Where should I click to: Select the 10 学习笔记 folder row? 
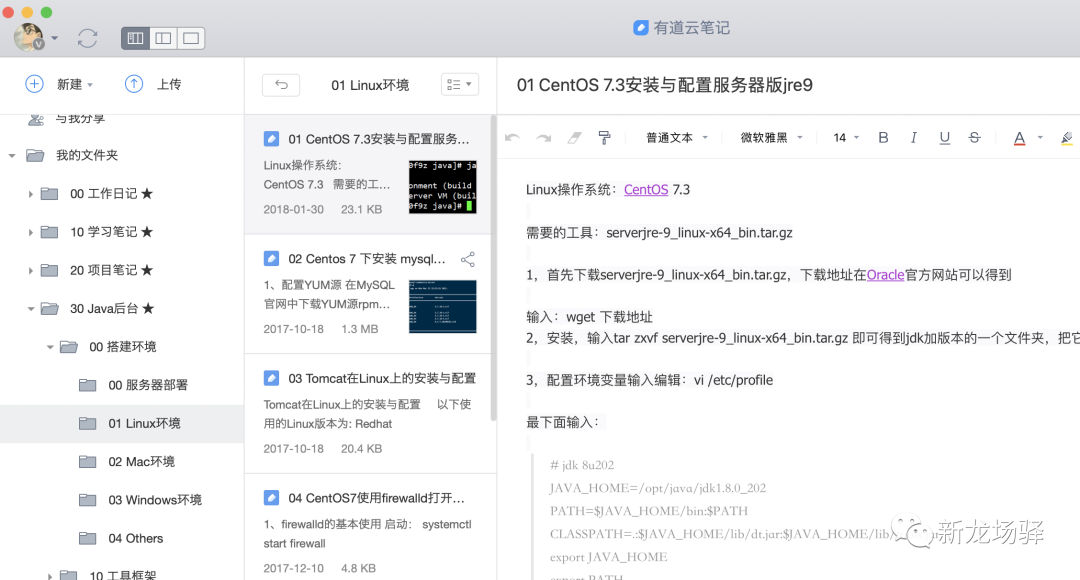pyautogui.click(x=122, y=232)
